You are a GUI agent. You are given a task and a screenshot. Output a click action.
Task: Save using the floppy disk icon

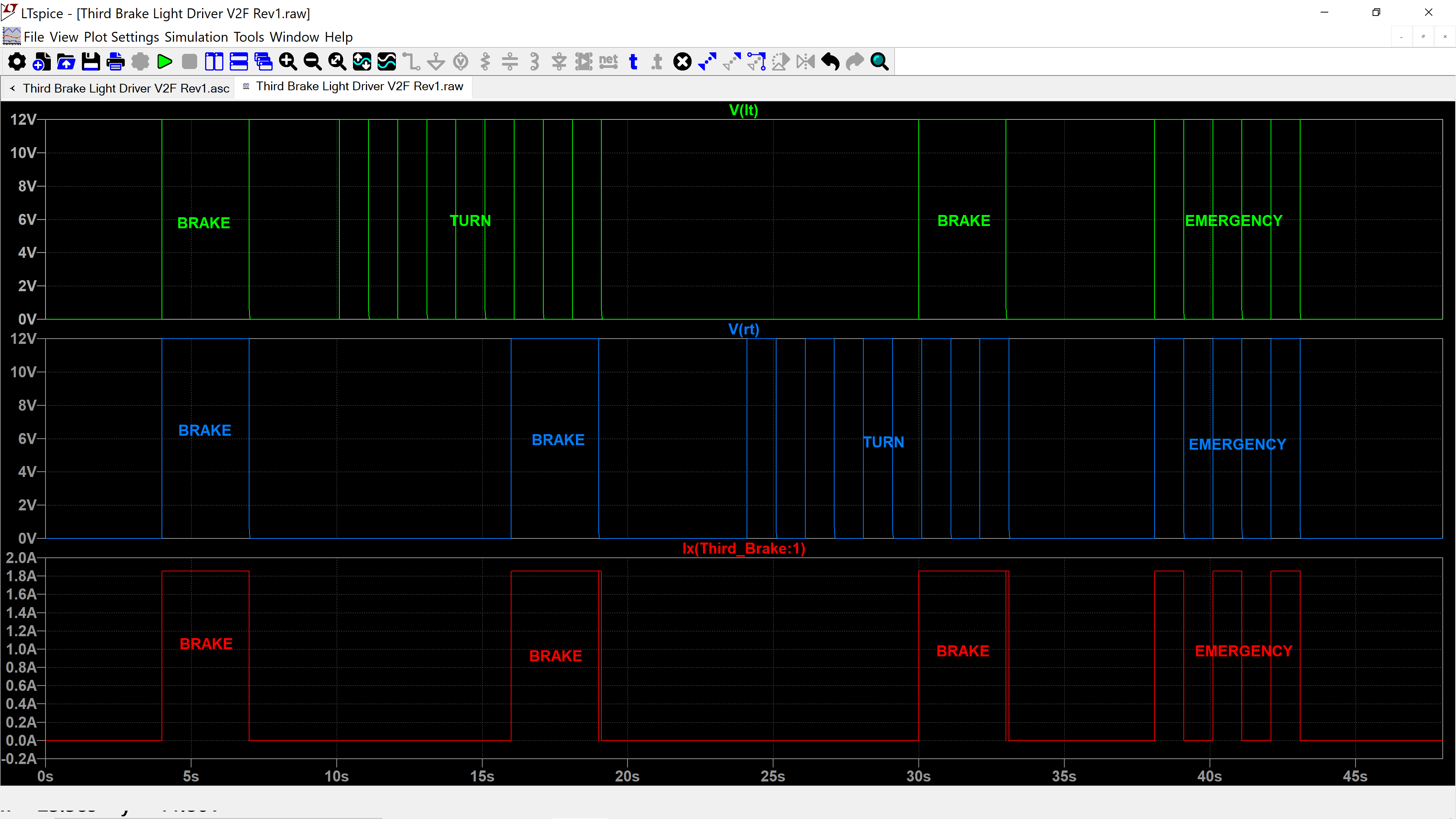pyautogui.click(x=91, y=61)
